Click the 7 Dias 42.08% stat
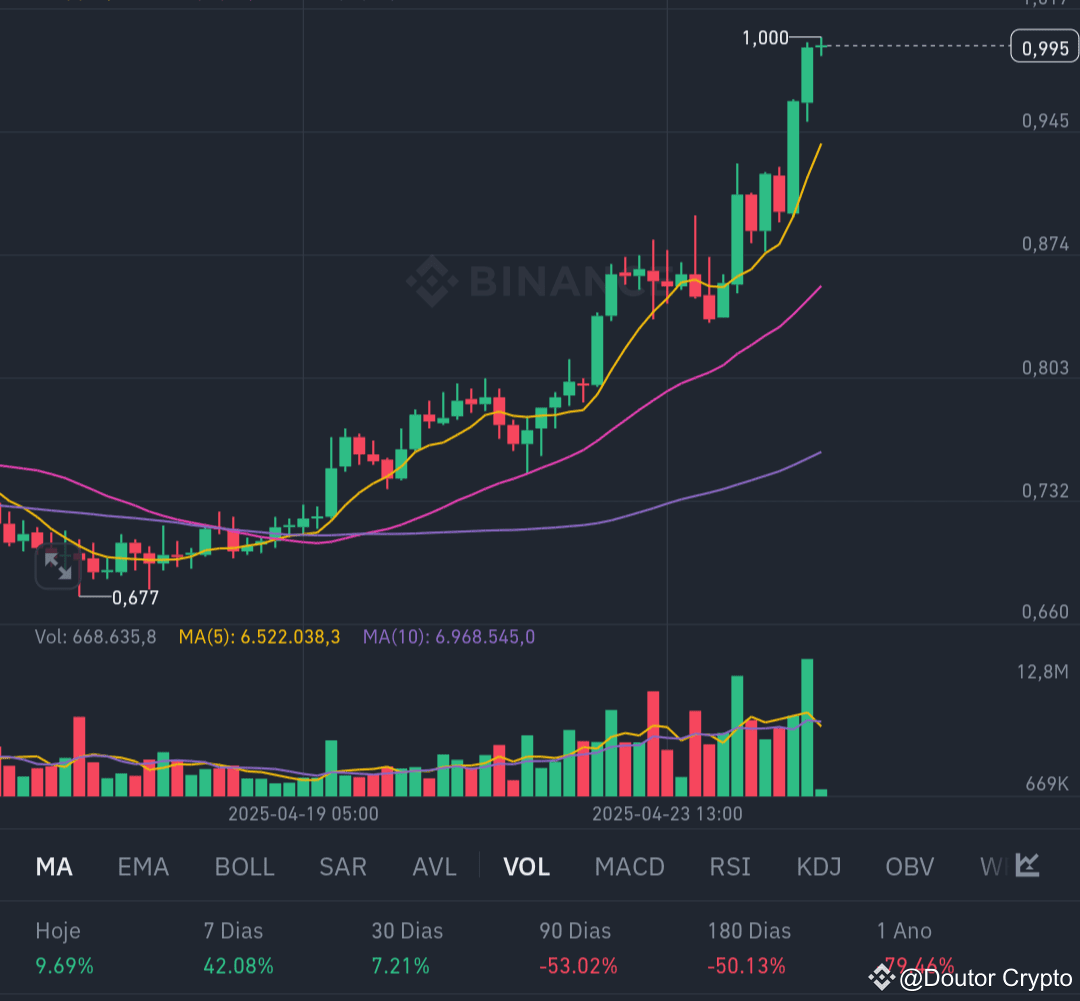This screenshot has height=1001, width=1080. 235,950
